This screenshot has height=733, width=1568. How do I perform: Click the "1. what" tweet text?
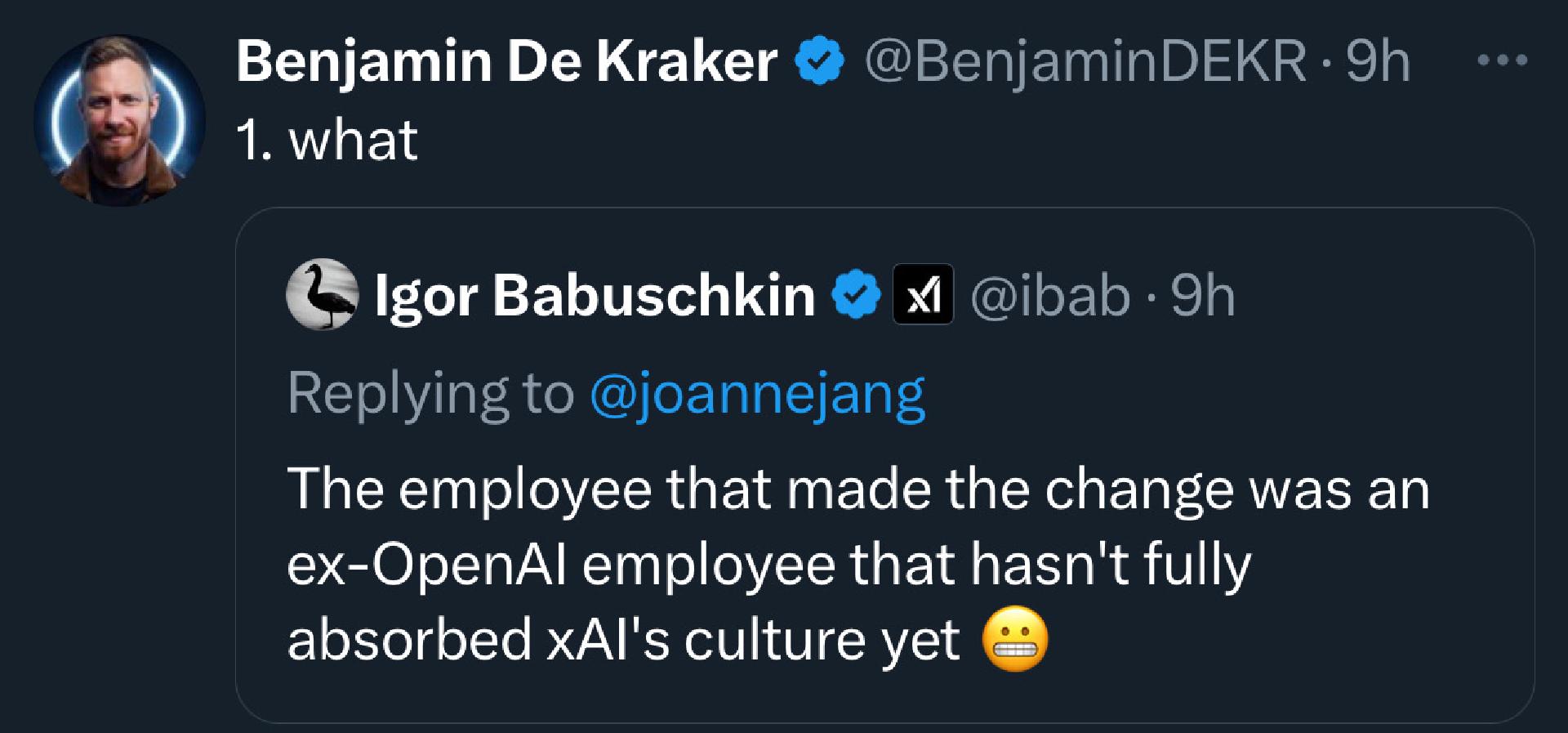click(327, 140)
